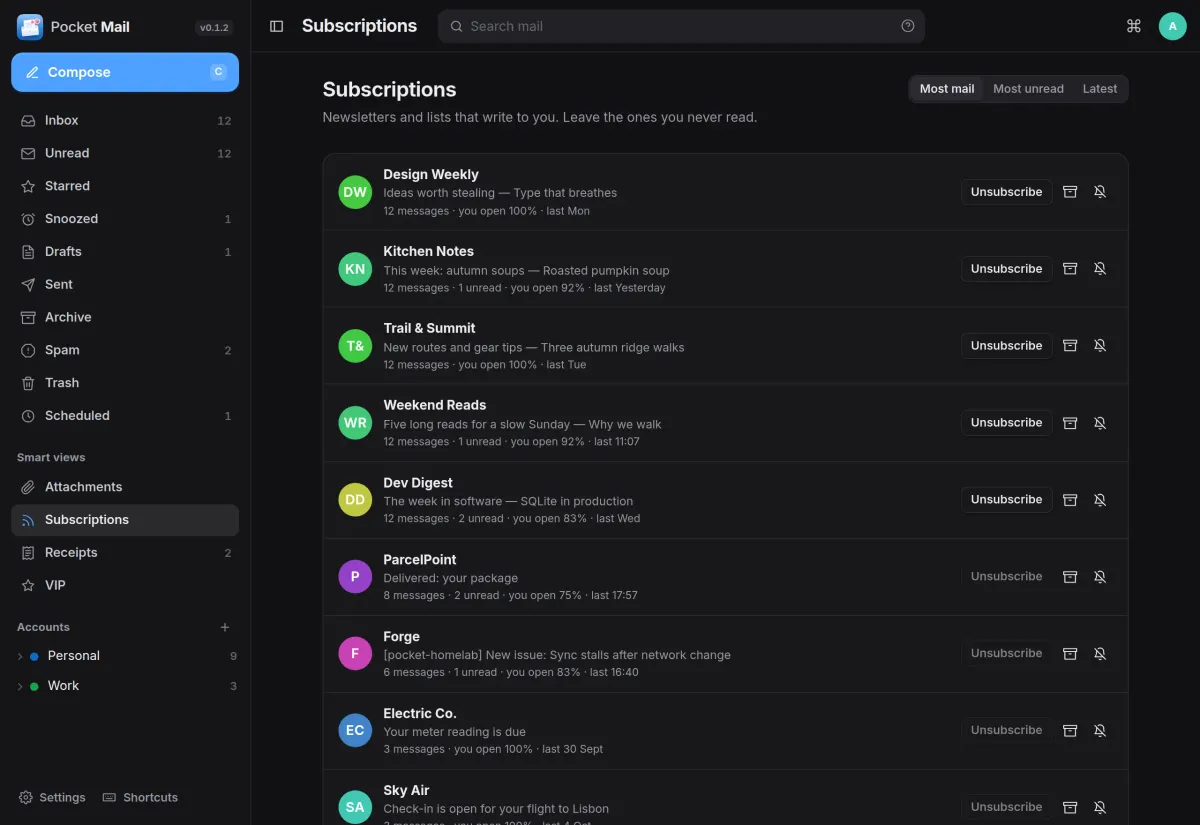Open keyboard Shortcuts
1200x825 pixels.
(x=140, y=798)
